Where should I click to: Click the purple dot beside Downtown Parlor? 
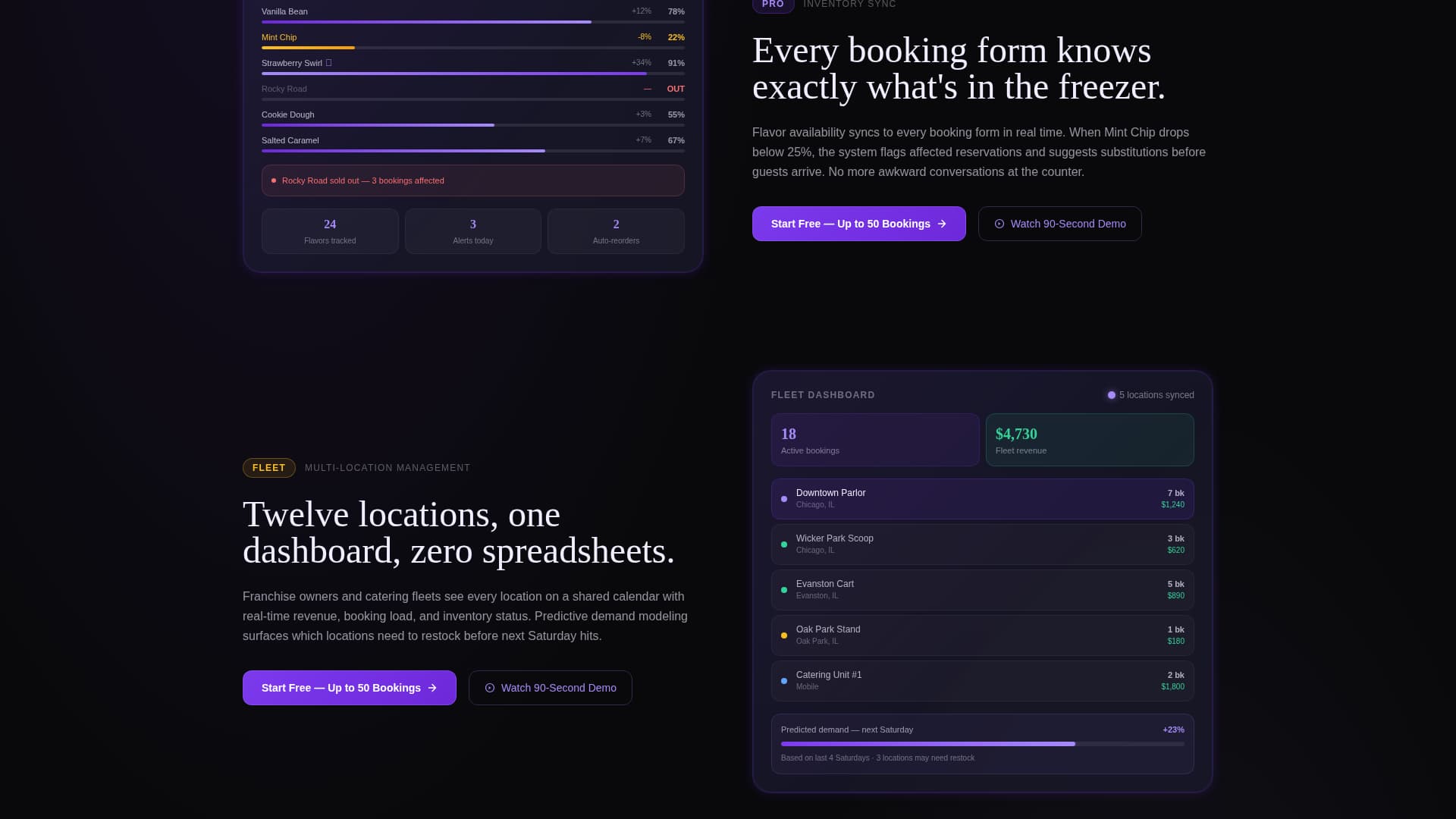point(784,499)
